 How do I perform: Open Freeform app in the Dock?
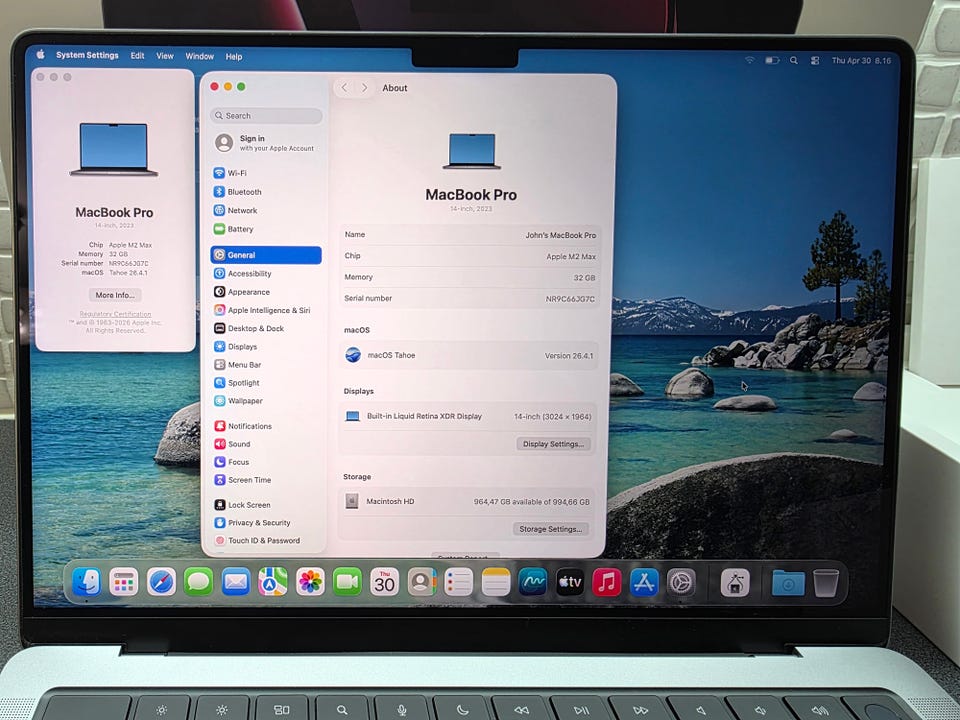[x=533, y=582]
